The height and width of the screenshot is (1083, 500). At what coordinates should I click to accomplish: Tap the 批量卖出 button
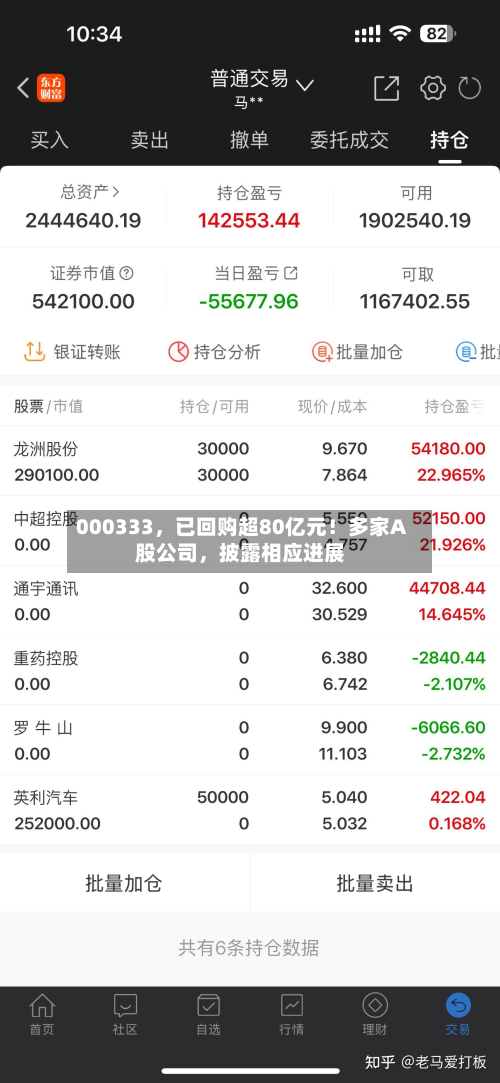tap(375, 883)
